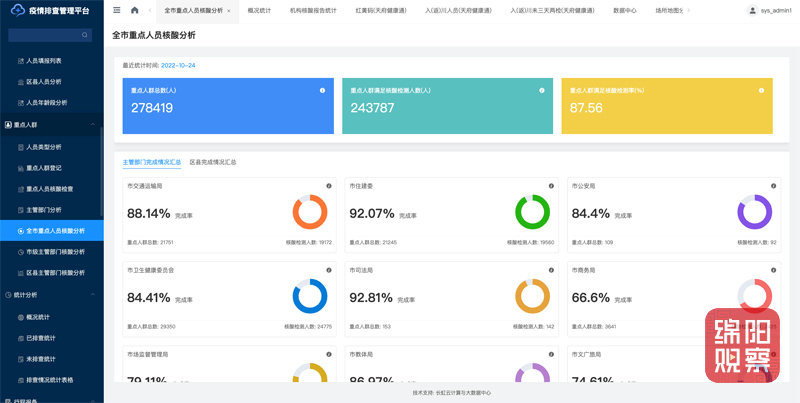This screenshot has width=800, height=403.
Task: Click total value 278419
Action: click(152, 108)
